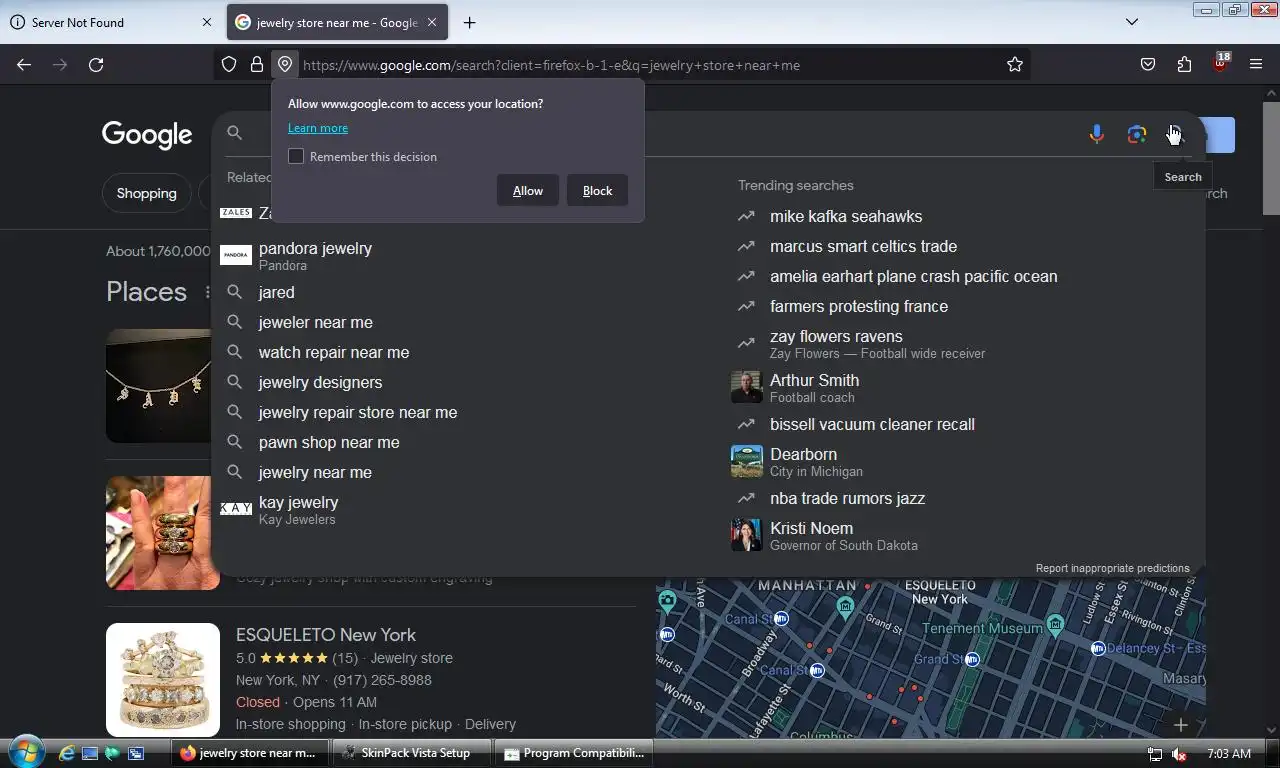This screenshot has height=768, width=1280.
Task: Open the list all tabs dropdown
Action: tap(1132, 22)
